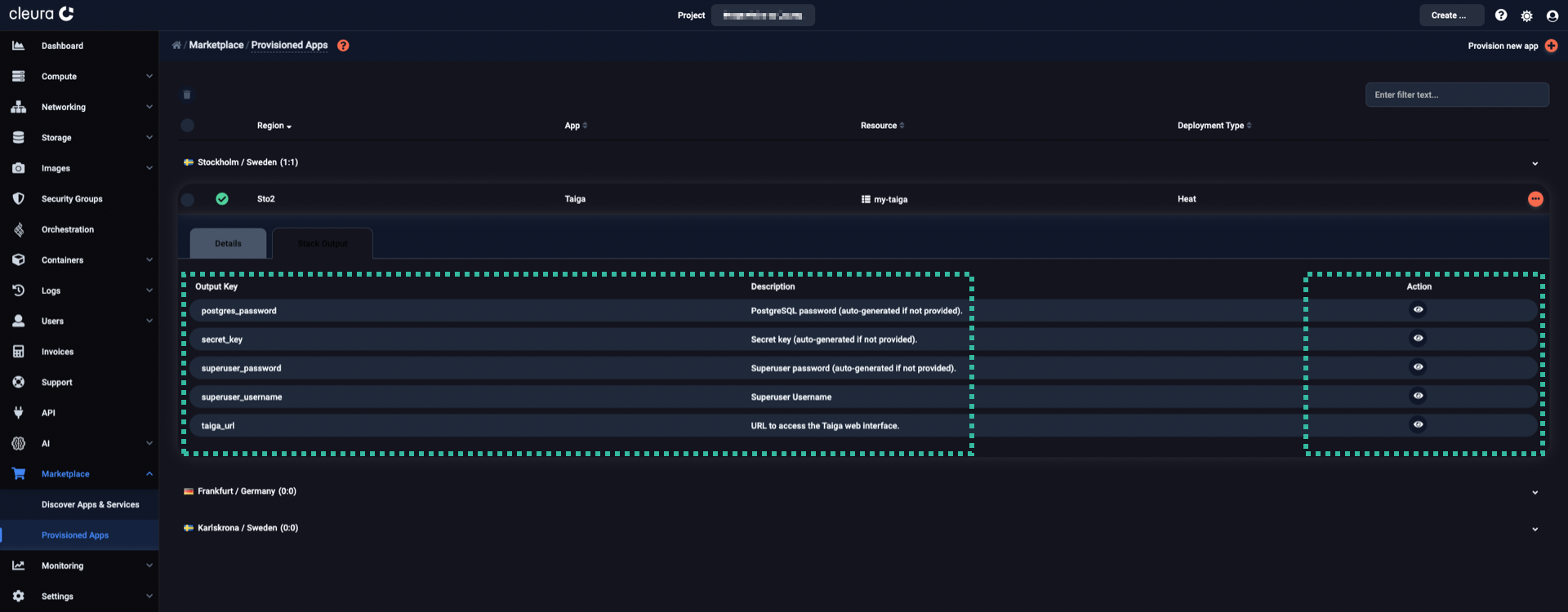The width and height of the screenshot is (1568, 612).
Task: Click the green status check for Sto2
Action: (x=222, y=199)
